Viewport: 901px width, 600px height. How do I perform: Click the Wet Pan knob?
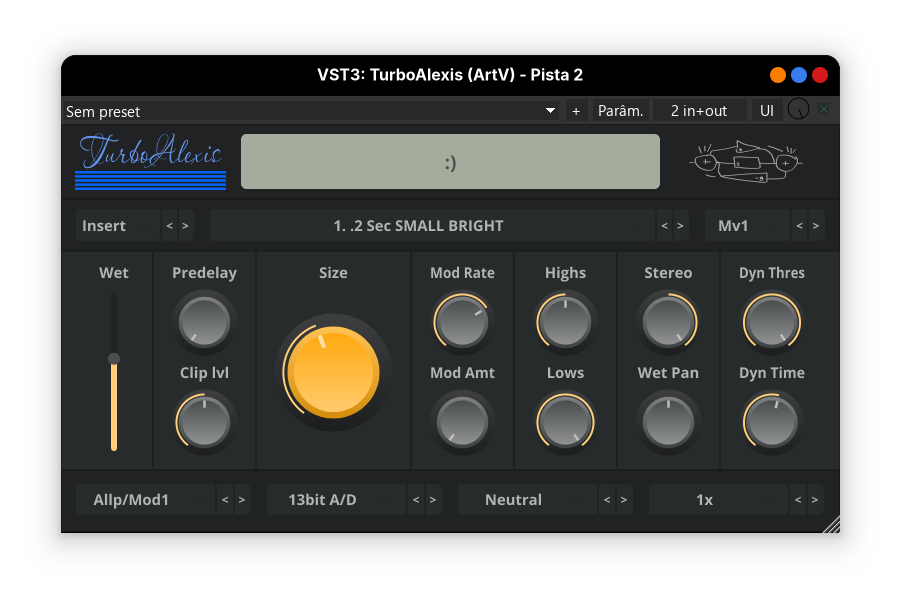click(x=668, y=423)
